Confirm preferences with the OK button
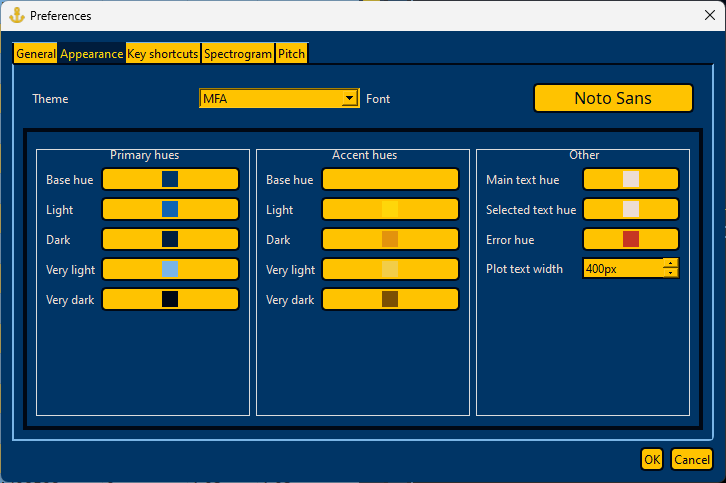The image size is (726, 483). coord(652,459)
